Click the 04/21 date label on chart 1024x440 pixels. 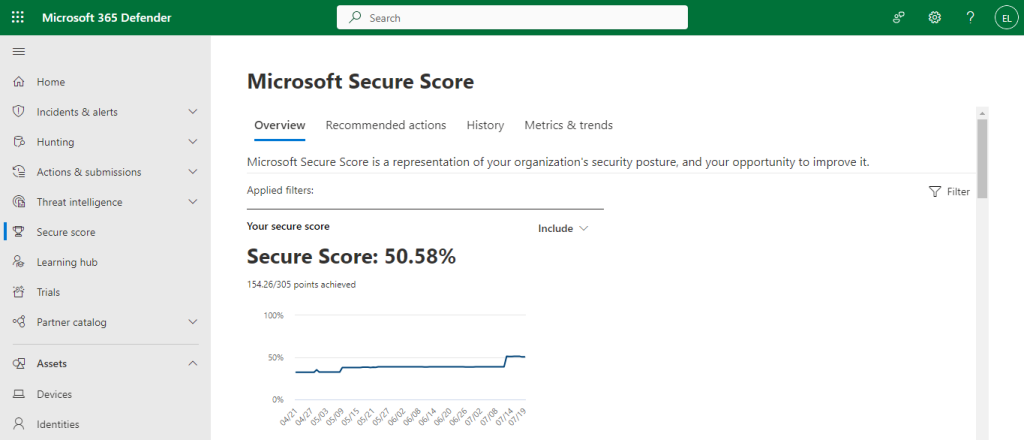289,415
